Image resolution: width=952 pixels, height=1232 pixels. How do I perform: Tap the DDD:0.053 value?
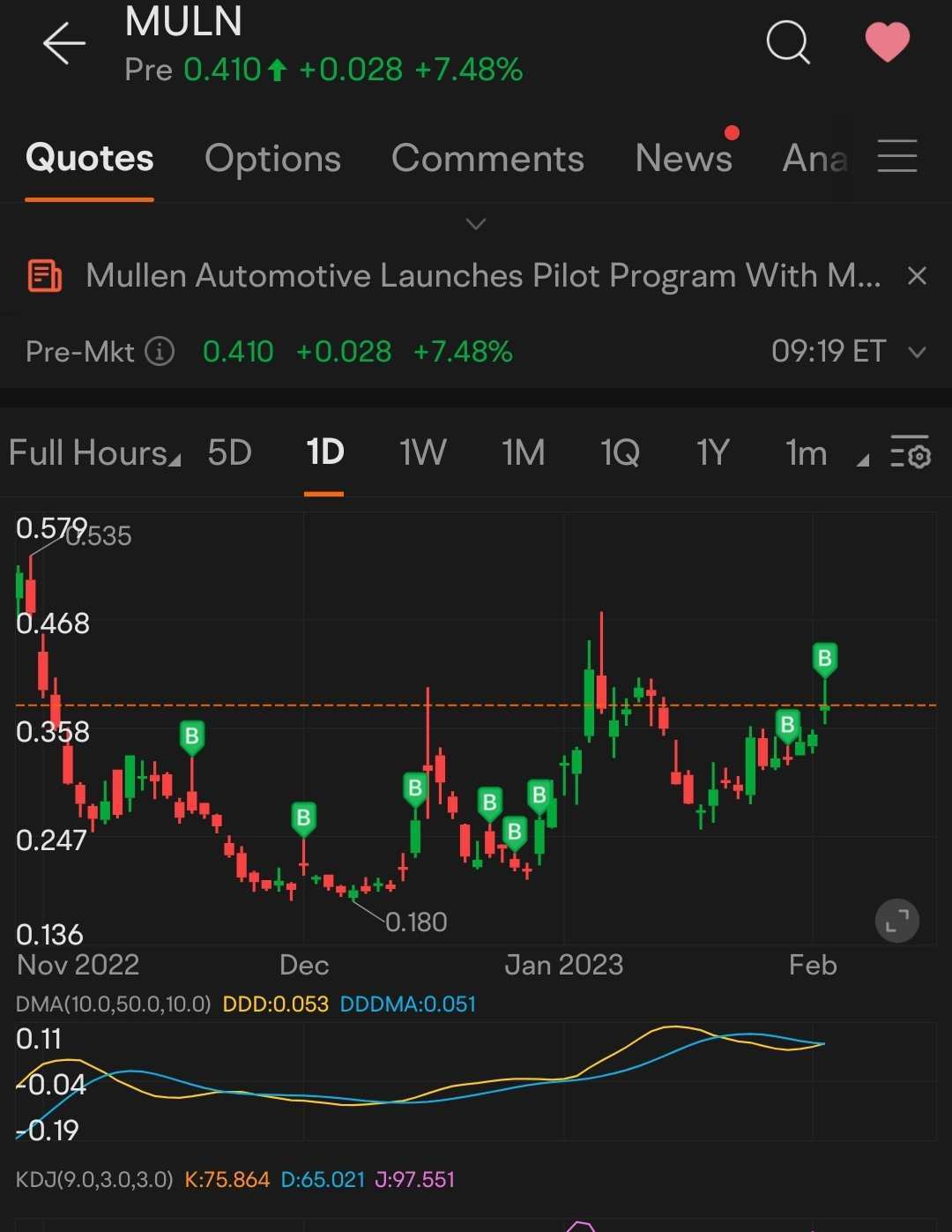click(x=275, y=1004)
